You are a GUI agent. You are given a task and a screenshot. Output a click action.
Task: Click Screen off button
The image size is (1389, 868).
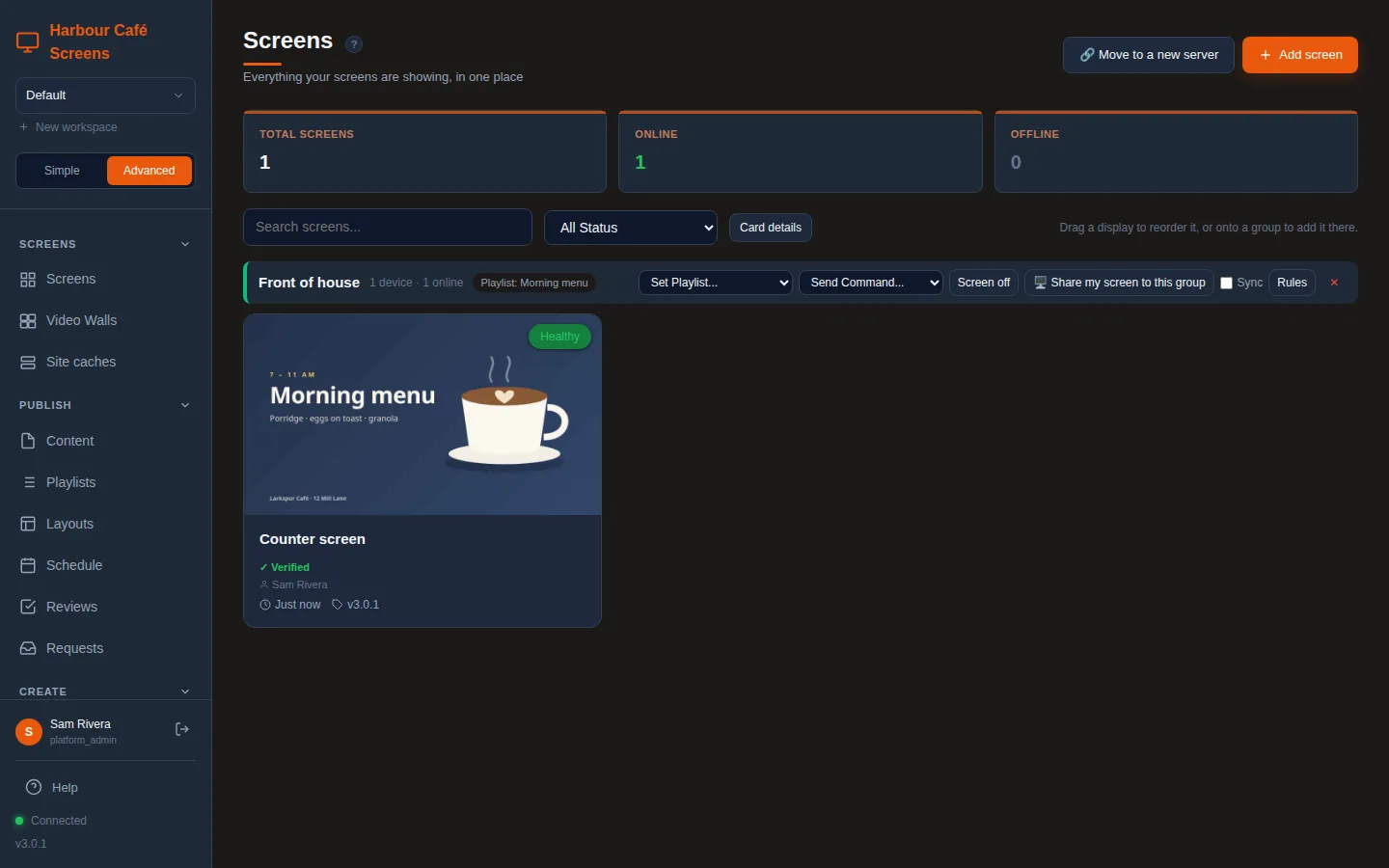pyautogui.click(x=984, y=283)
